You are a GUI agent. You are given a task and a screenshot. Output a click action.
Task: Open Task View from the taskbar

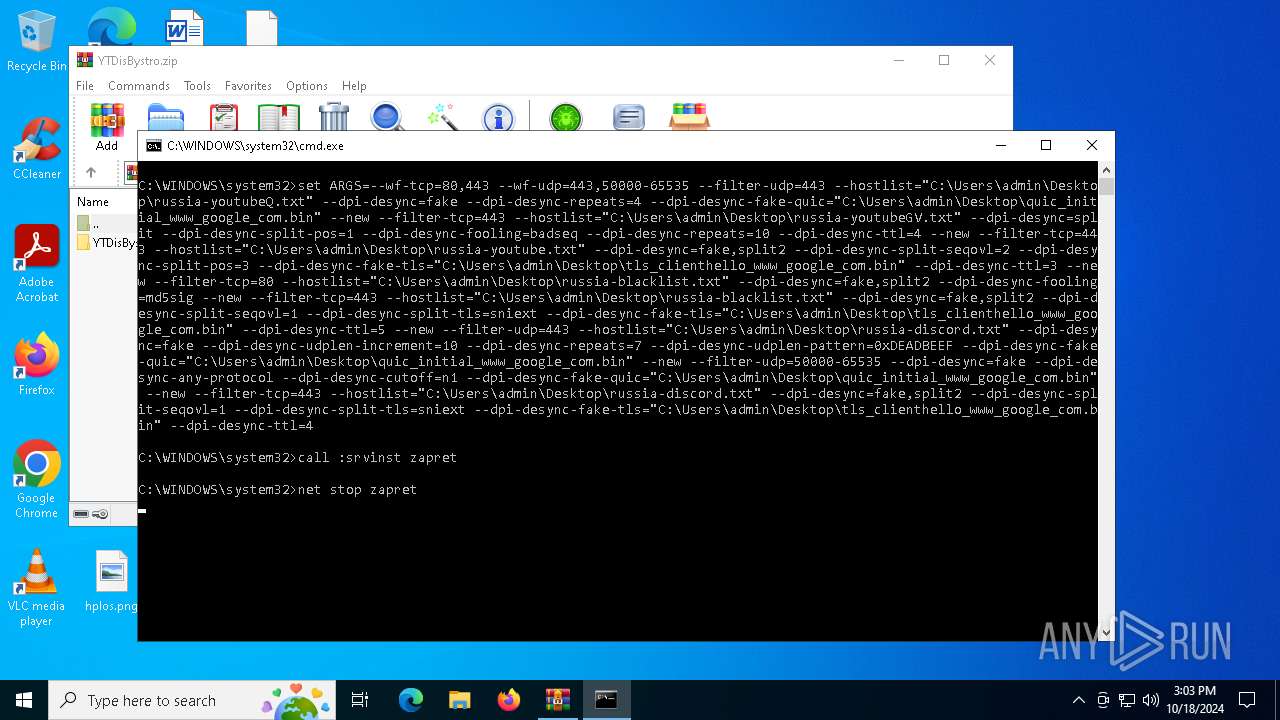click(360, 700)
